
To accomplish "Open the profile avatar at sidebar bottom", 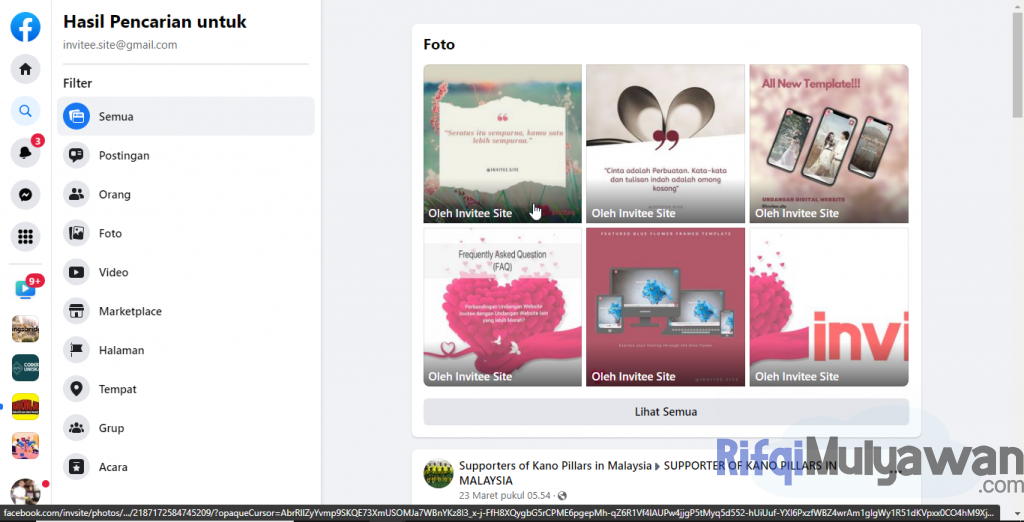I will coord(25,491).
